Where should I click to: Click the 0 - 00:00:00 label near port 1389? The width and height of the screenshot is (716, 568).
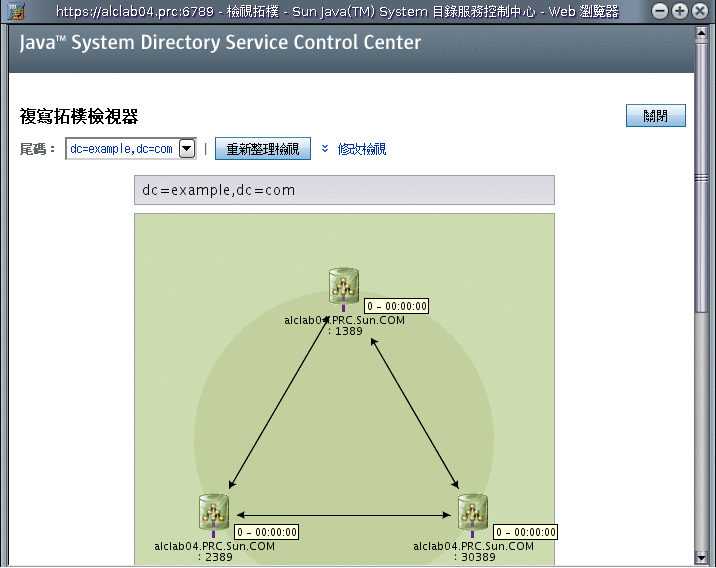pyautogui.click(x=397, y=306)
